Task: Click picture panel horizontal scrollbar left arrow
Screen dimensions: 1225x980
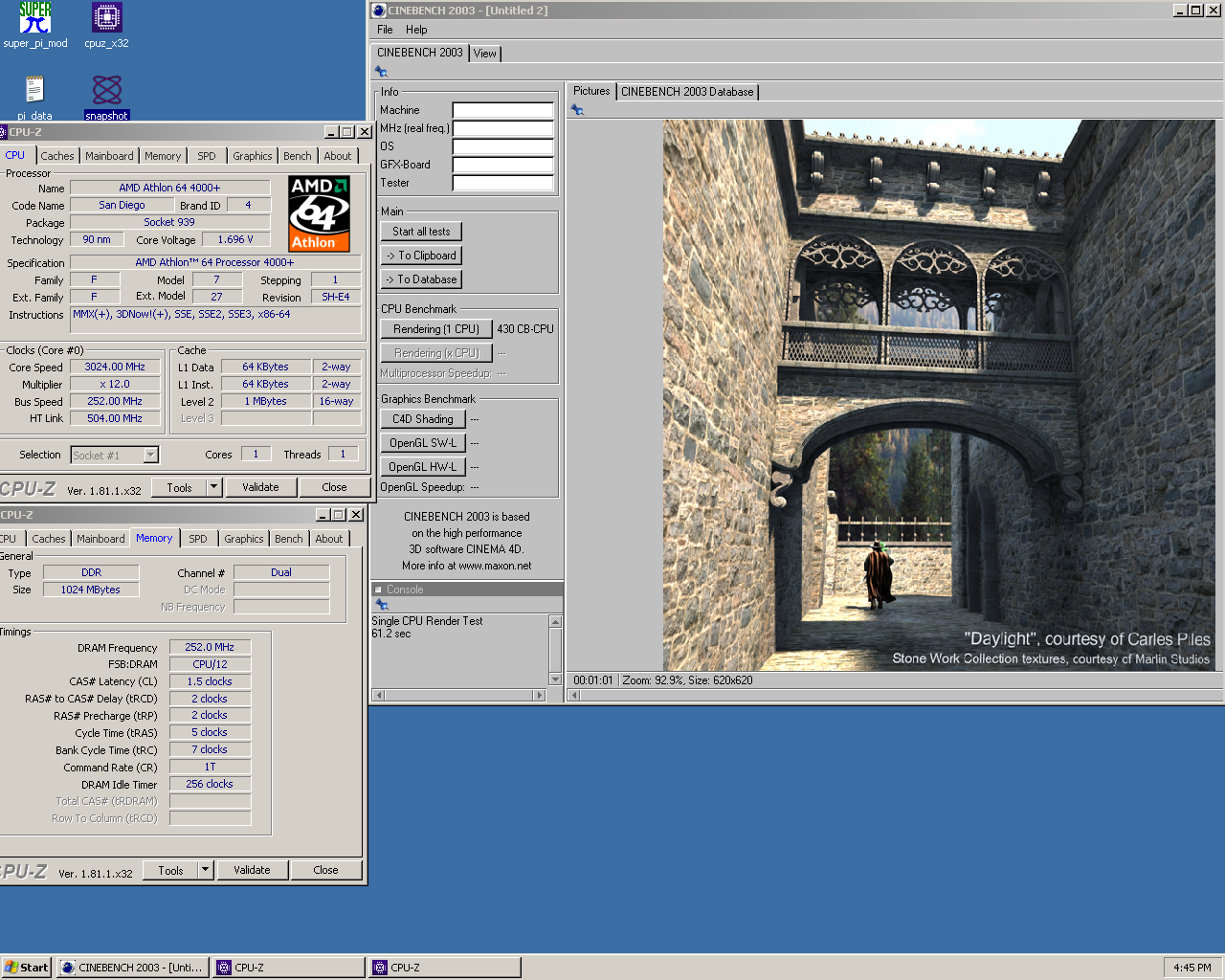Action: tap(574, 696)
